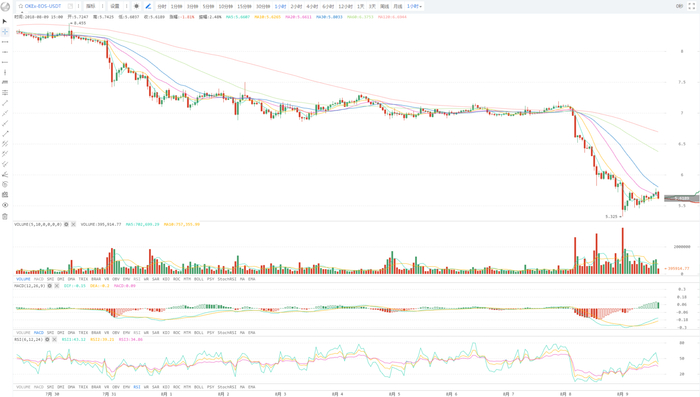Click the pencil drawing tools icon

[x=148, y=6]
